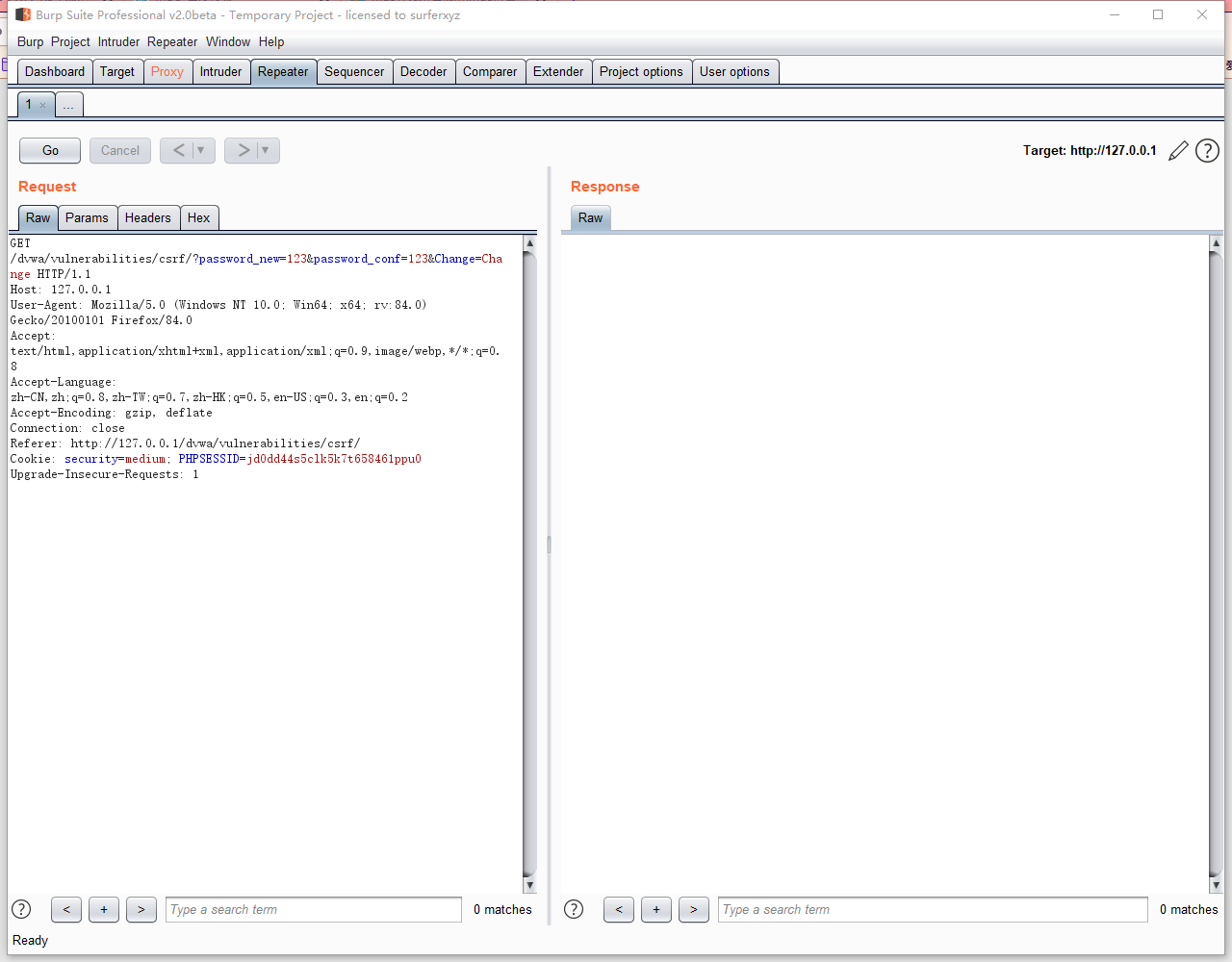This screenshot has width=1232, height=962.
Task: Click the Connection: close header line
Action: point(67,428)
